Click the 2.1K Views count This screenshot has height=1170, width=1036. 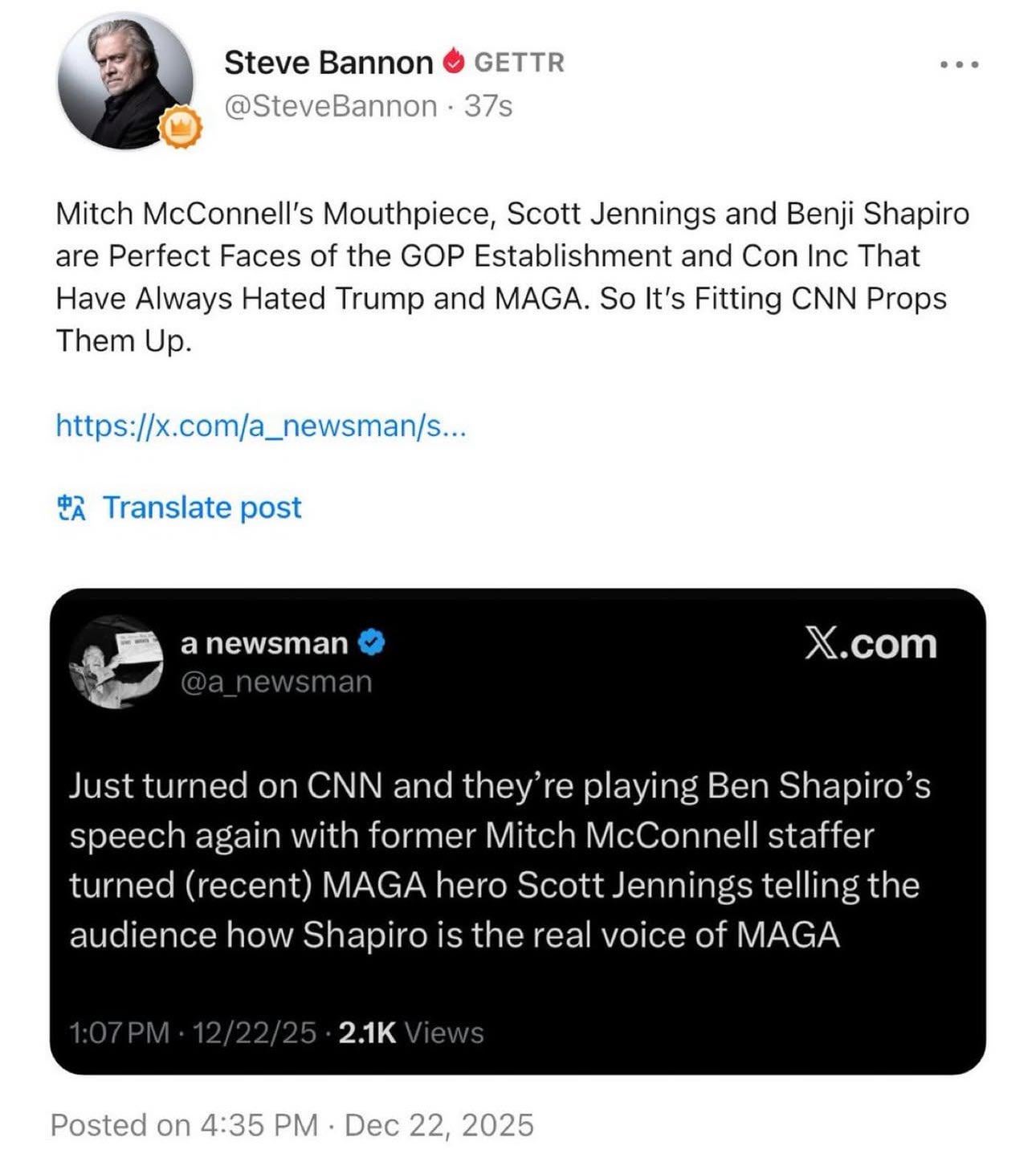point(411,1033)
